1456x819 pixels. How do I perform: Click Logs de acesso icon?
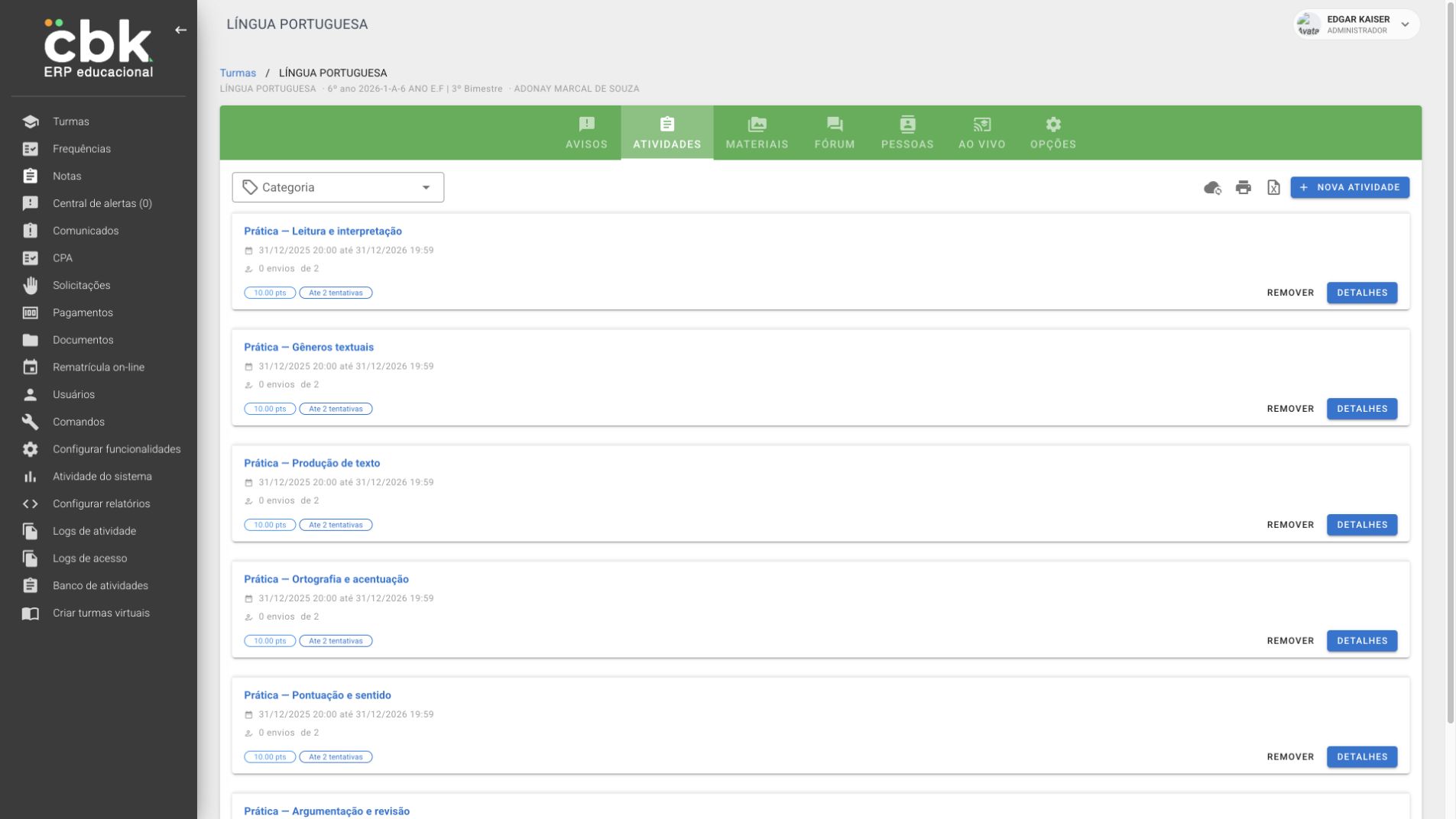pos(30,558)
